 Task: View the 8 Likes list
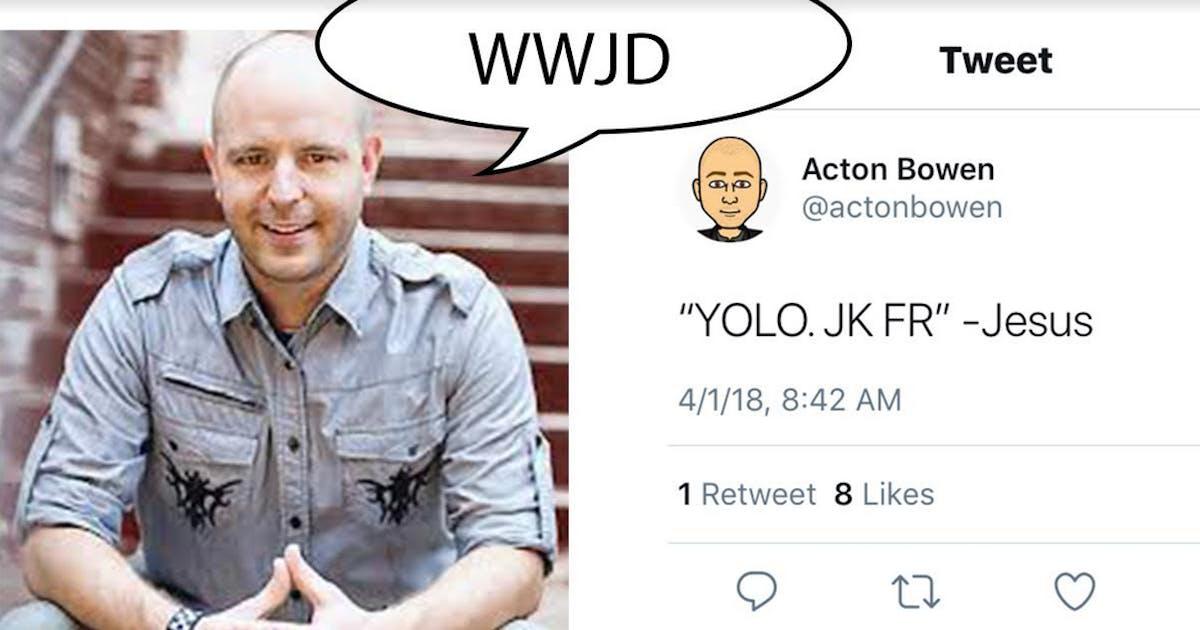[x=884, y=494]
